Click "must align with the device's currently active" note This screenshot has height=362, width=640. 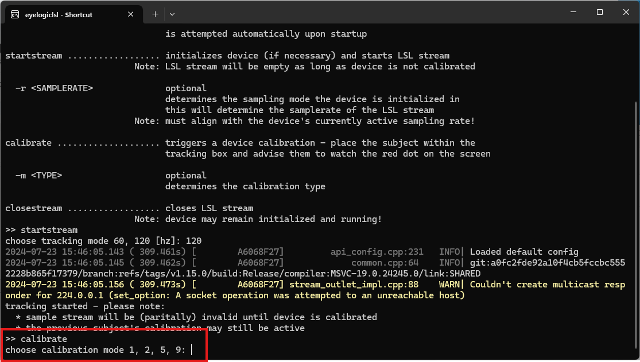[x=320, y=121]
